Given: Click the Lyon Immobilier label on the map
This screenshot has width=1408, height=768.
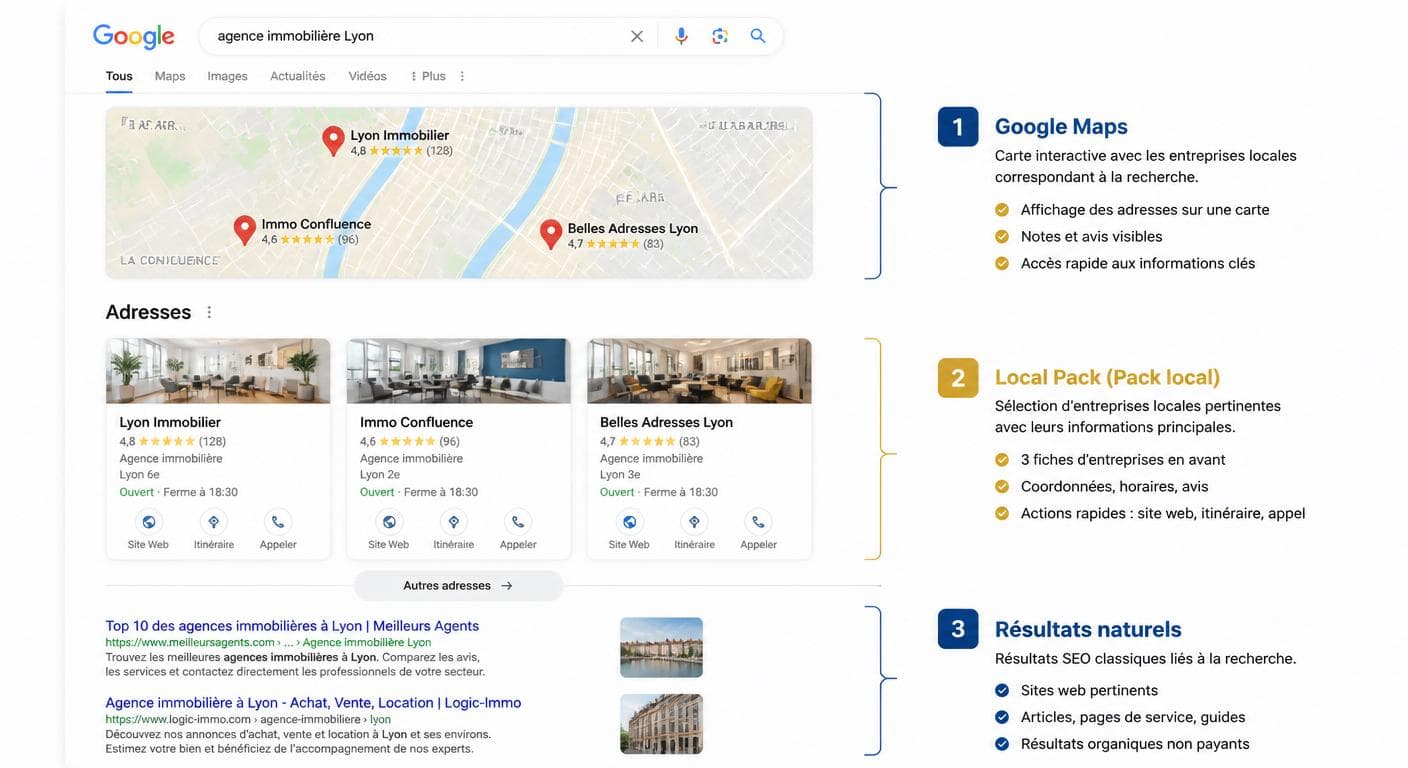Looking at the screenshot, I should (400, 135).
